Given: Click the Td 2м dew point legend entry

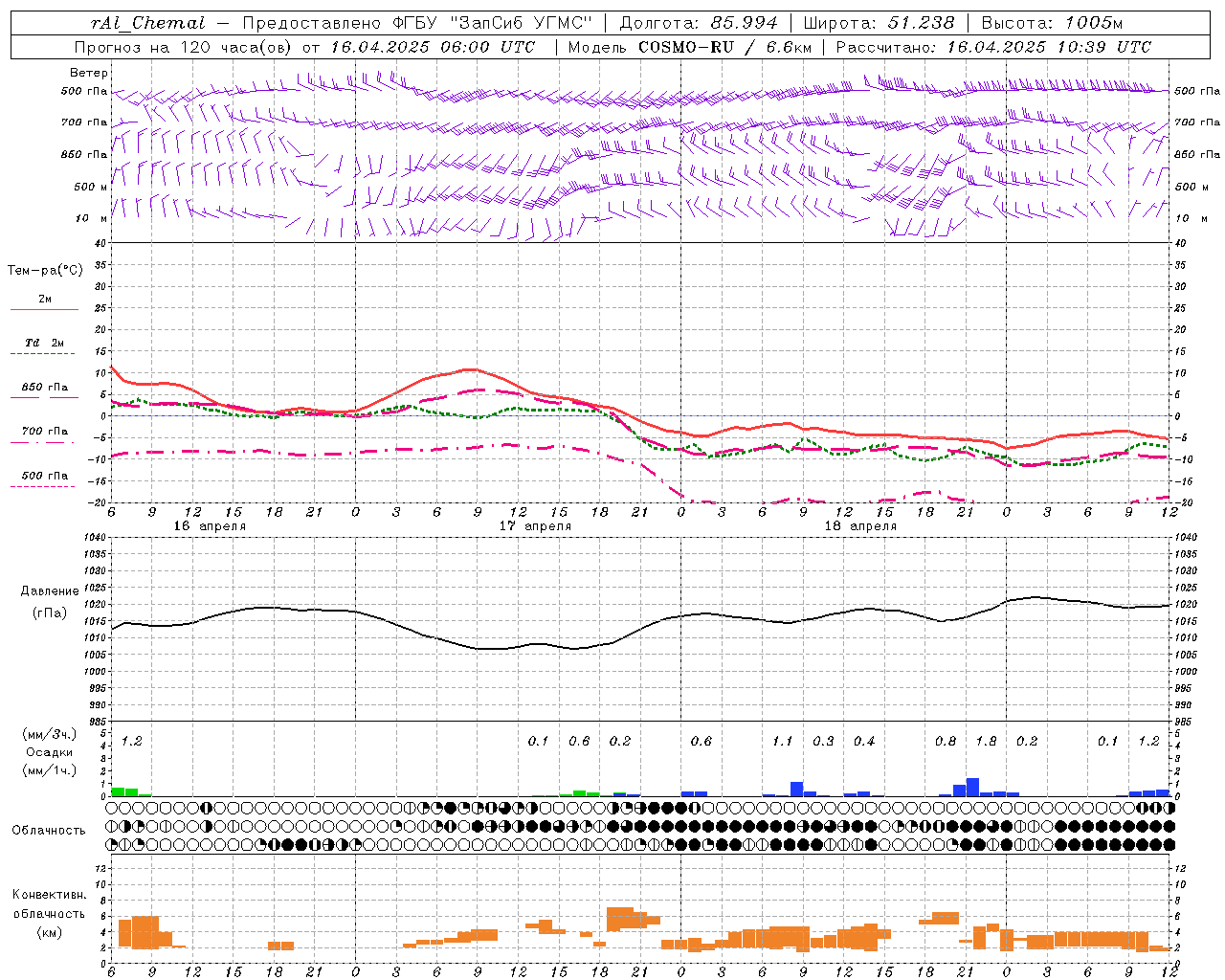Looking at the screenshot, I should pyautogui.click(x=45, y=343).
